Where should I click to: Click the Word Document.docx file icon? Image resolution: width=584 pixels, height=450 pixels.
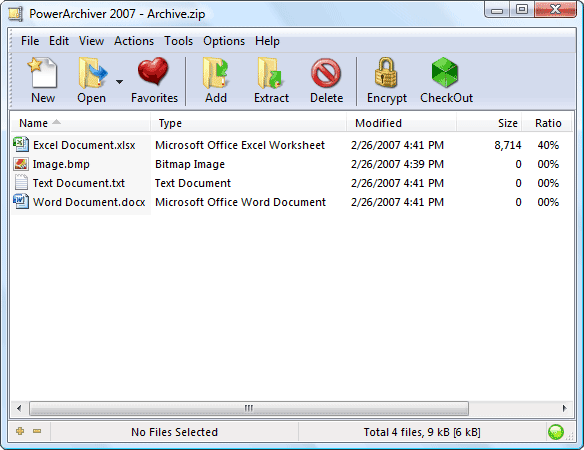click(x=21, y=202)
